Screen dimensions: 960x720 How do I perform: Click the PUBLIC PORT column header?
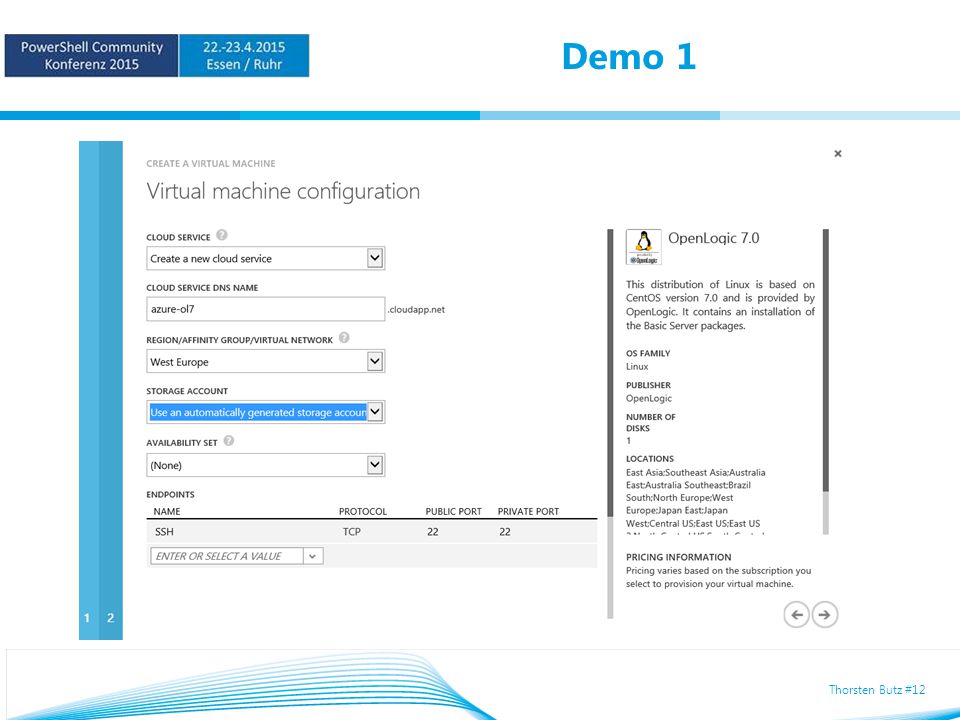(454, 511)
